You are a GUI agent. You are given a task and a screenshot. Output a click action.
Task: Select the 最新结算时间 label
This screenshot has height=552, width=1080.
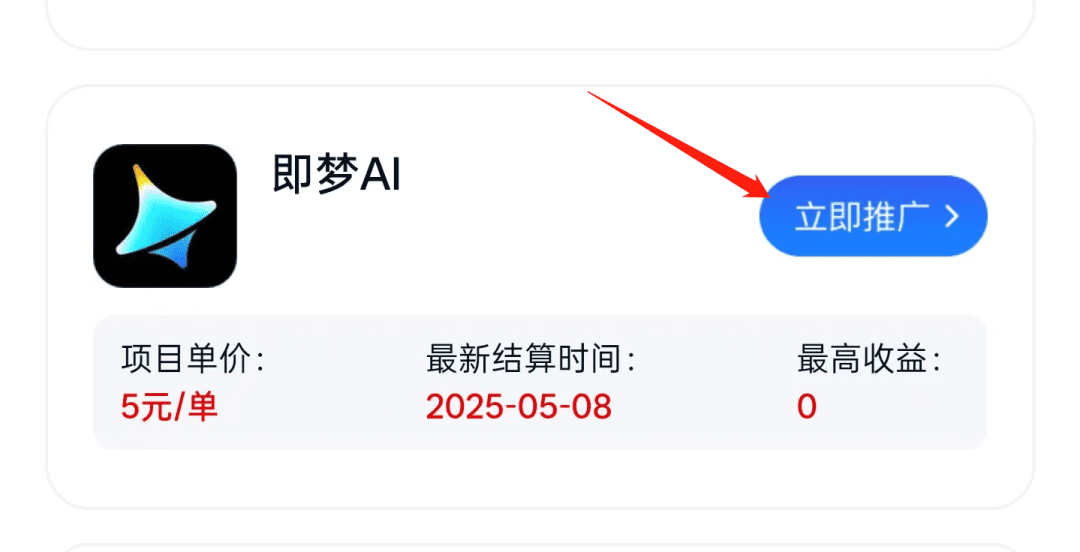pos(530,359)
